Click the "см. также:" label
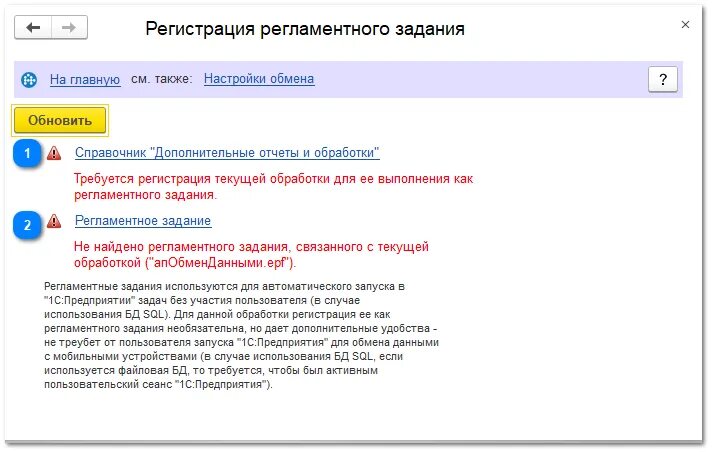 point(161,79)
